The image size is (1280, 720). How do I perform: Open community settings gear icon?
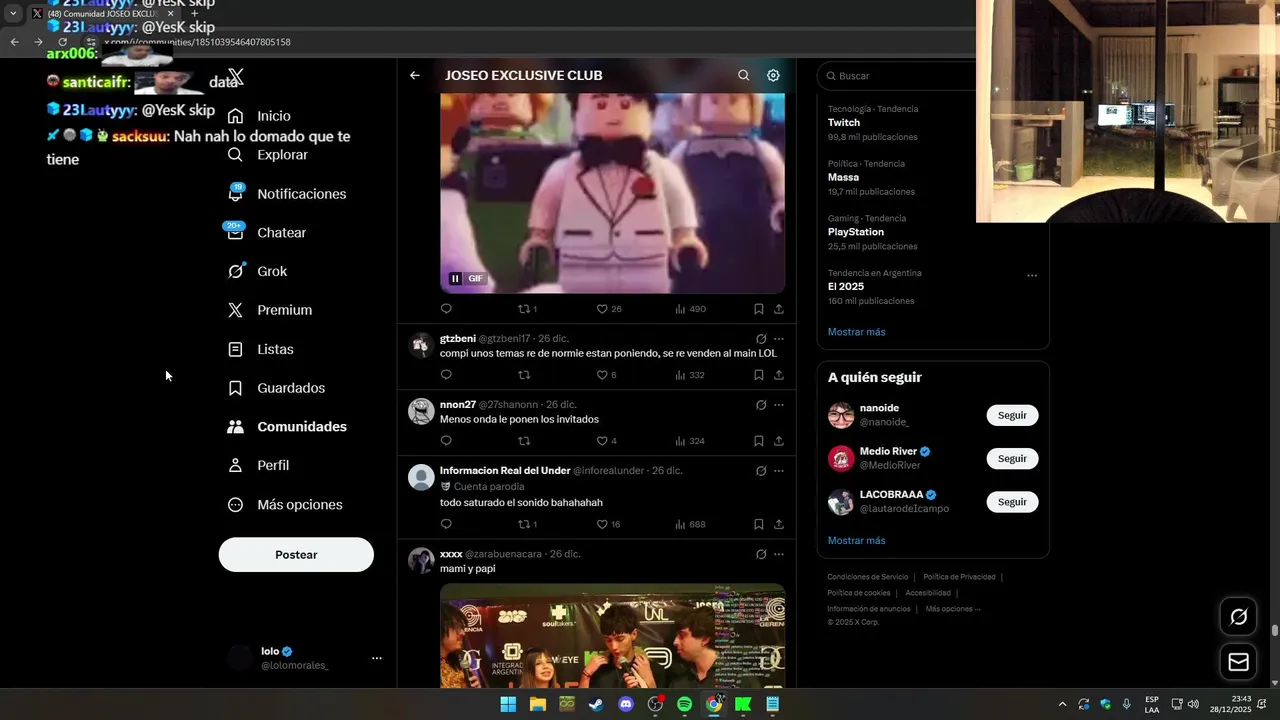[x=773, y=75]
